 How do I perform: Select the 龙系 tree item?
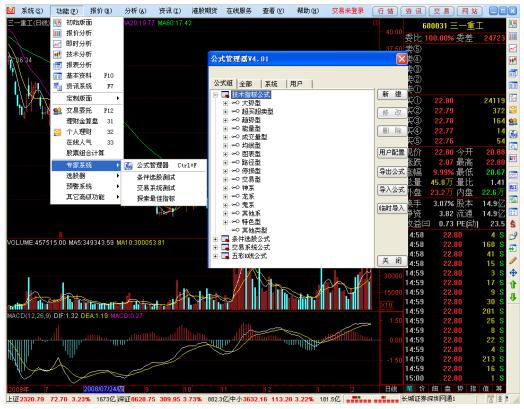[248, 196]
